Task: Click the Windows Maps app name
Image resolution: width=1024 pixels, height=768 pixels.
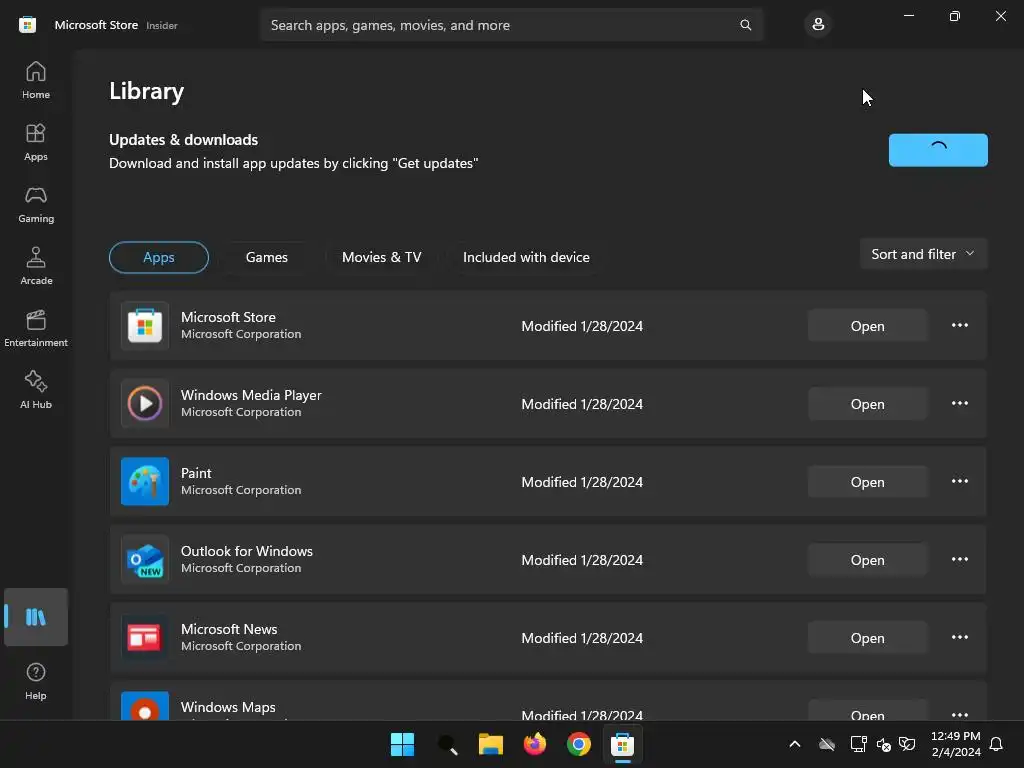Action: pyautogui.click(x=228, y=707)
